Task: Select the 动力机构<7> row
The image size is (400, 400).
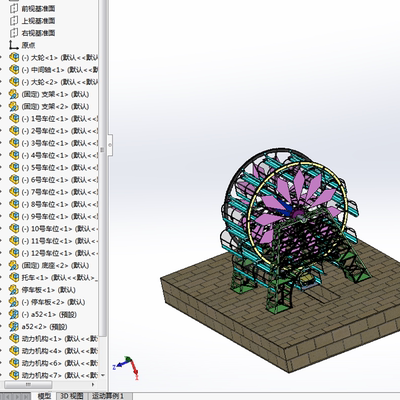Action: click(x=53, y=375)
